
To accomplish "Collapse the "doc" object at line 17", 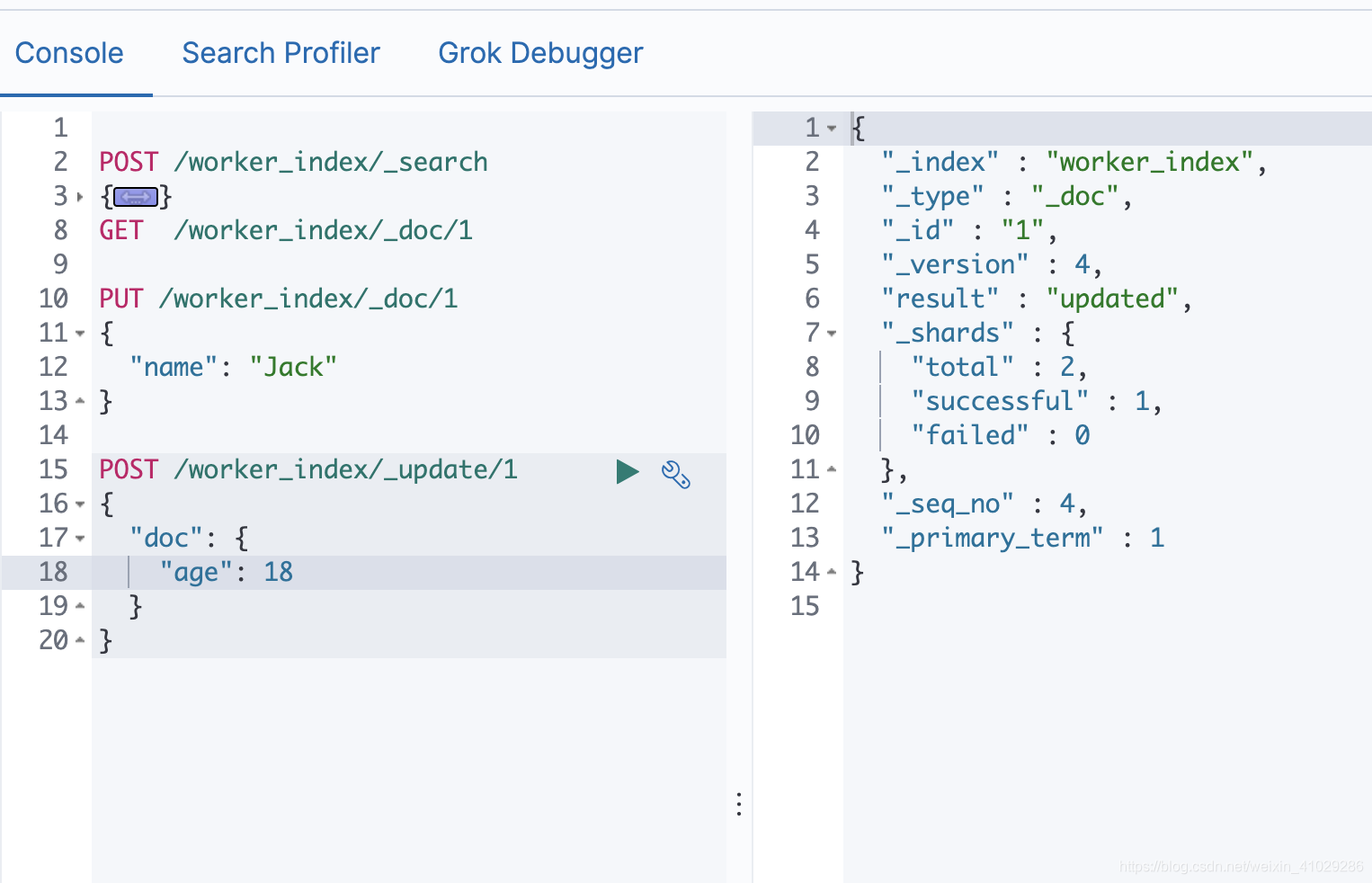I will (80, 538).
